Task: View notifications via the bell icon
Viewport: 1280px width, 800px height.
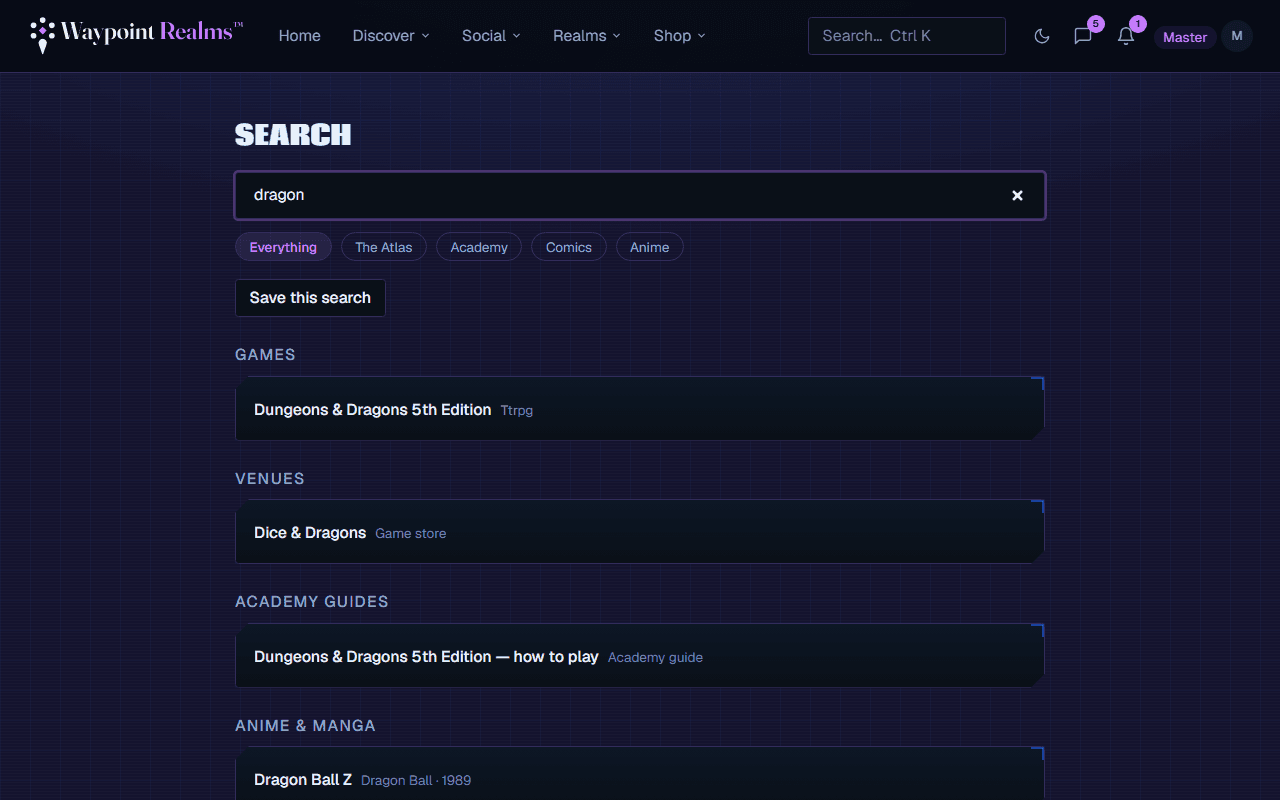Action: pyautogui.click(x=1126, y=36)
